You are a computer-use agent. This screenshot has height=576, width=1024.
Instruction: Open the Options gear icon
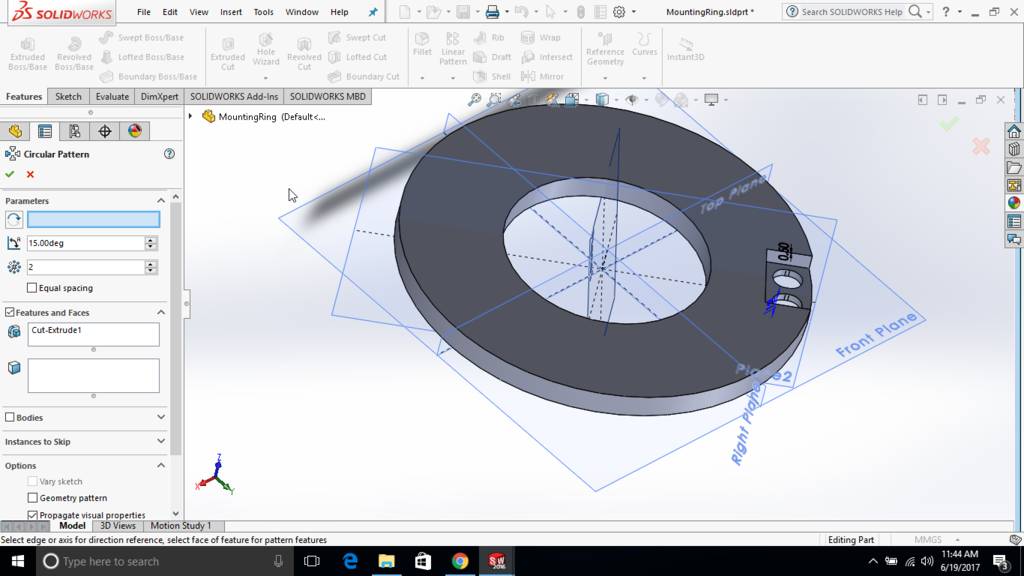[619, 12]
